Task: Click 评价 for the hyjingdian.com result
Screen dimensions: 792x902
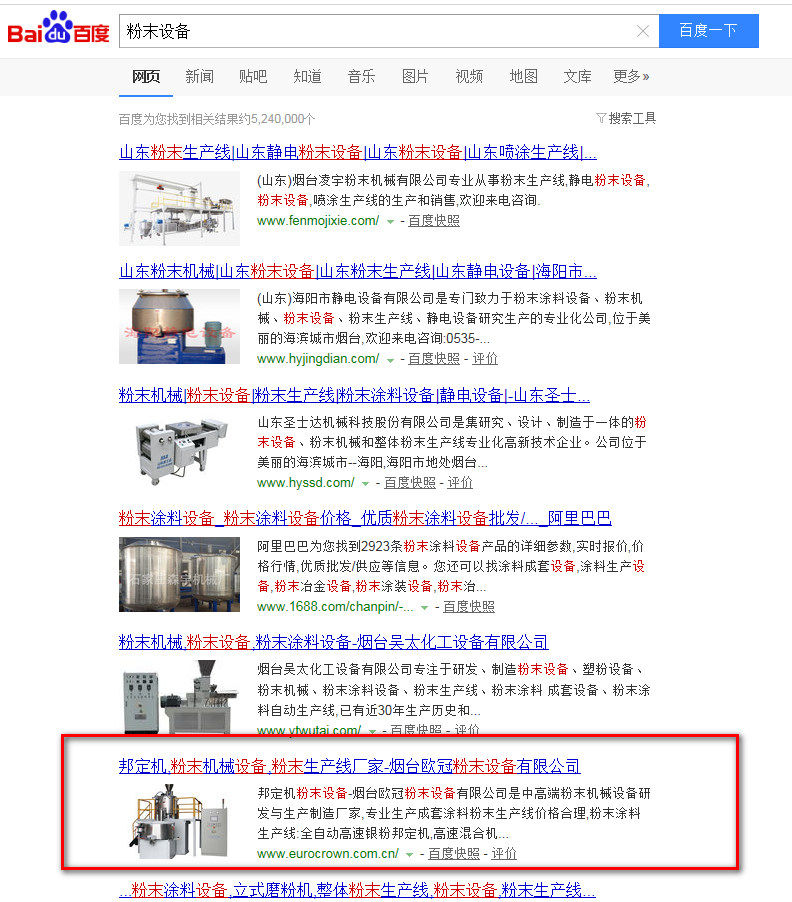Action: pos(485,359)
